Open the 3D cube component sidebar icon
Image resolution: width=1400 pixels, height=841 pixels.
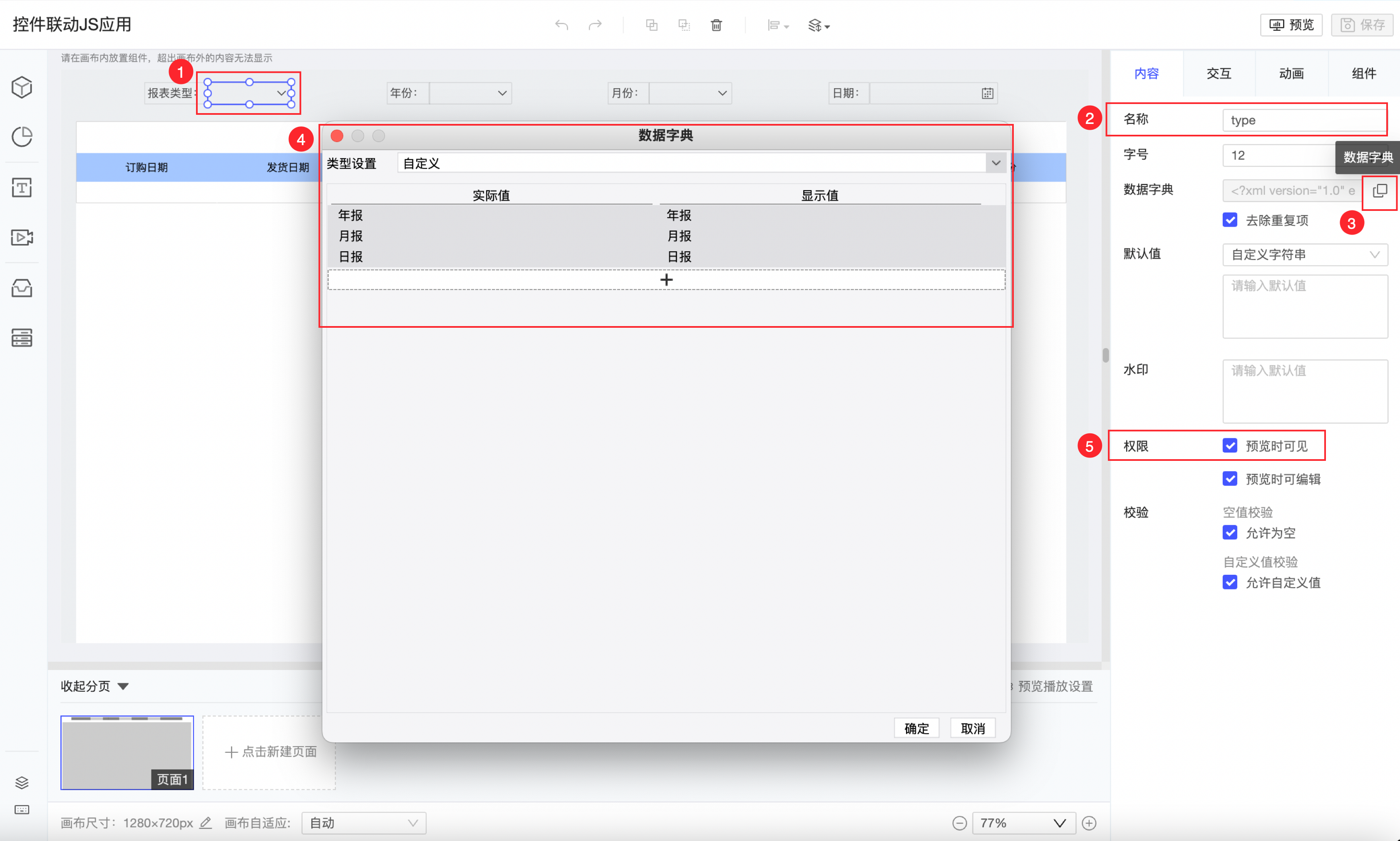click(x=22, y=87)
